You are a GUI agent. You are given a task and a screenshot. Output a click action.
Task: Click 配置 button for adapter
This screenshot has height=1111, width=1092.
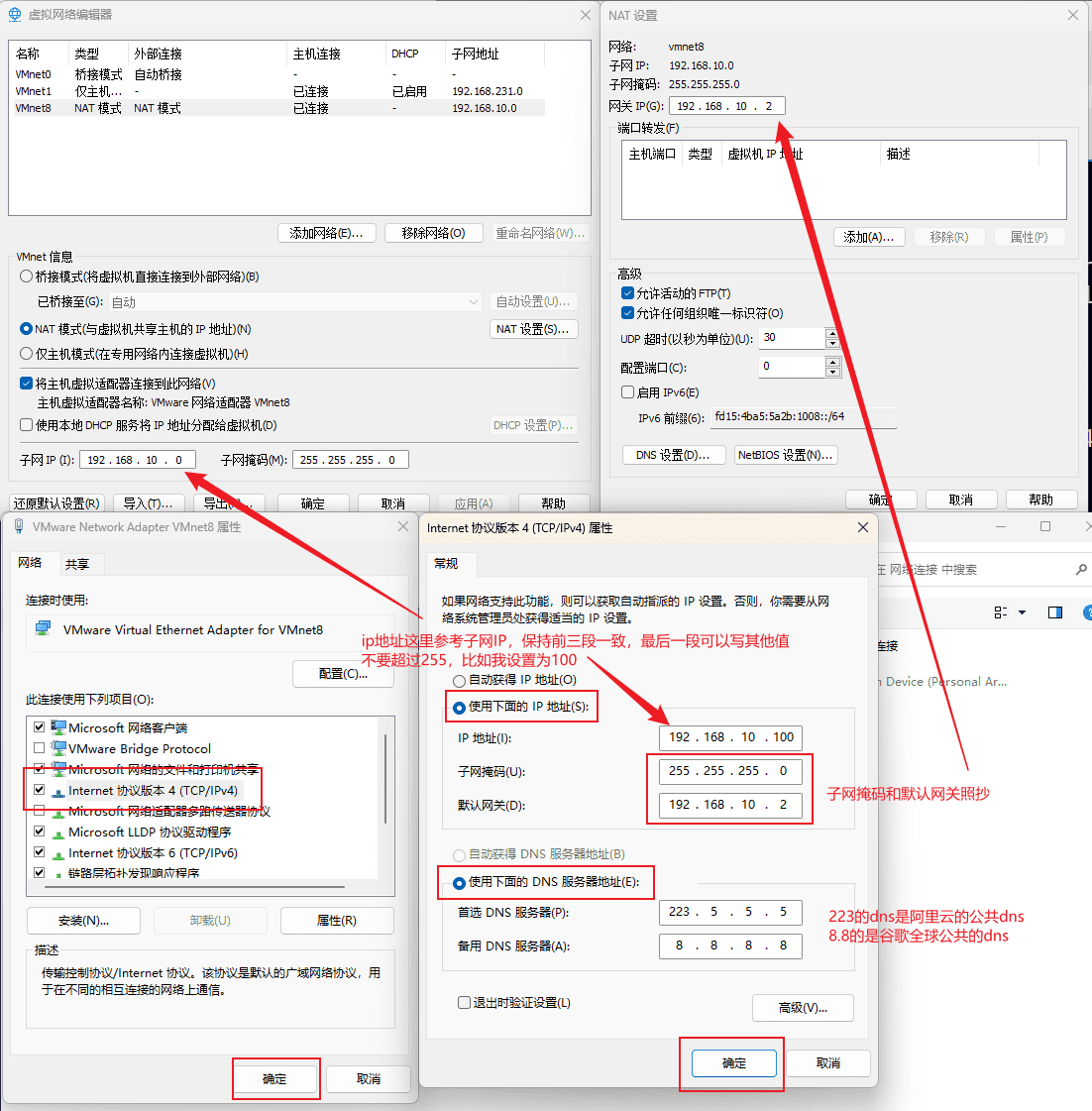click(343, 674)
